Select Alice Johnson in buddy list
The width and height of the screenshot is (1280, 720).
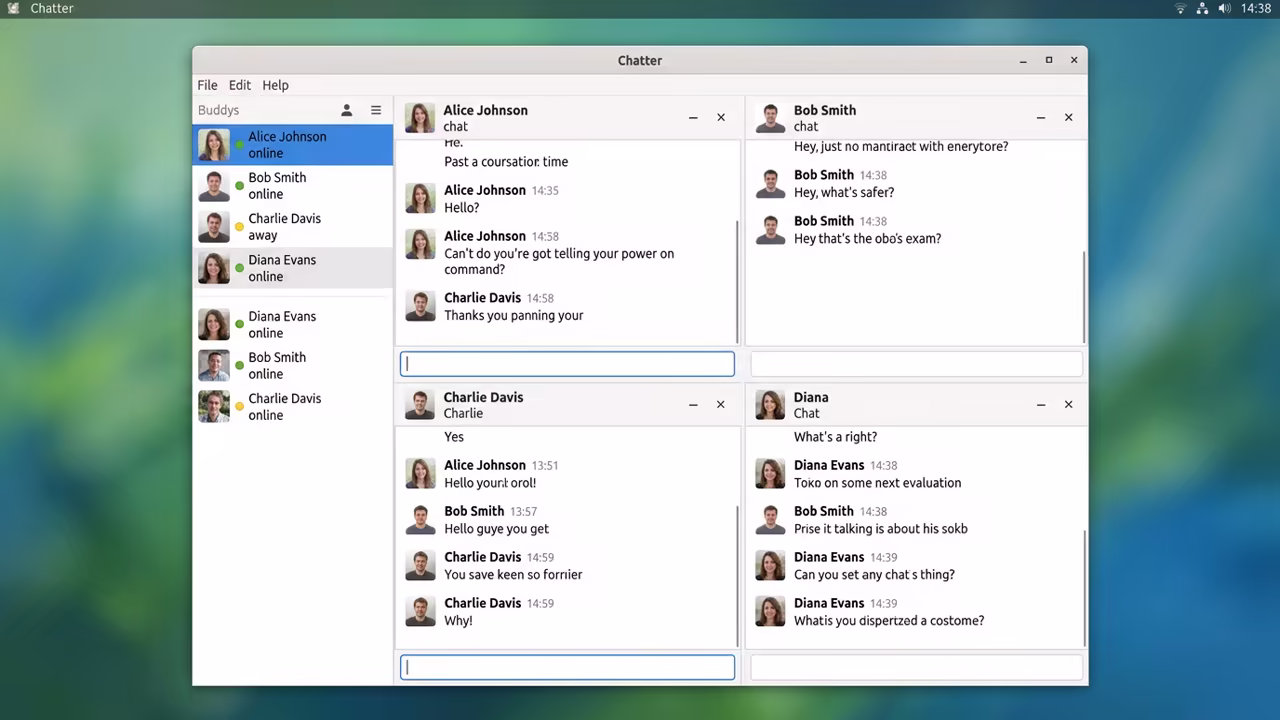pos(293,145)
